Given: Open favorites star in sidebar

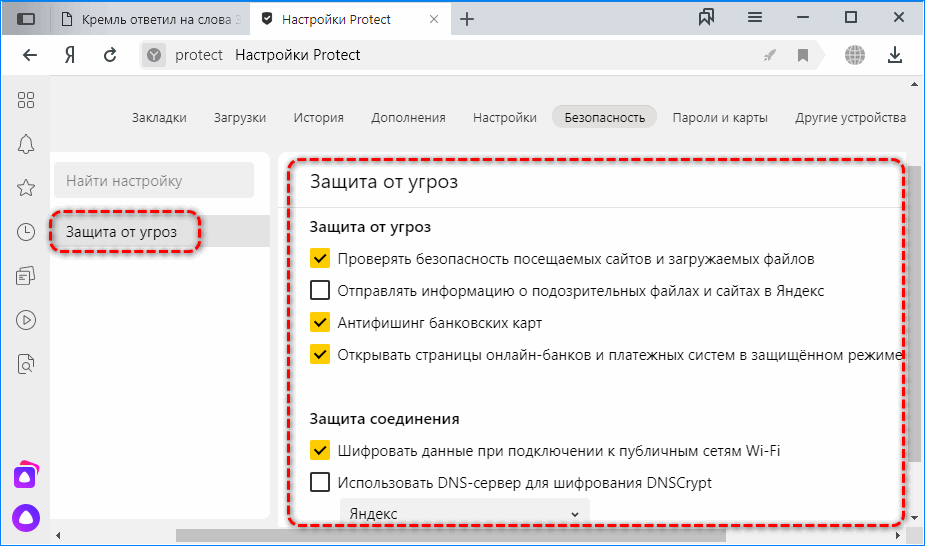Looking at the screenshot, I should (x=26, y=188).
